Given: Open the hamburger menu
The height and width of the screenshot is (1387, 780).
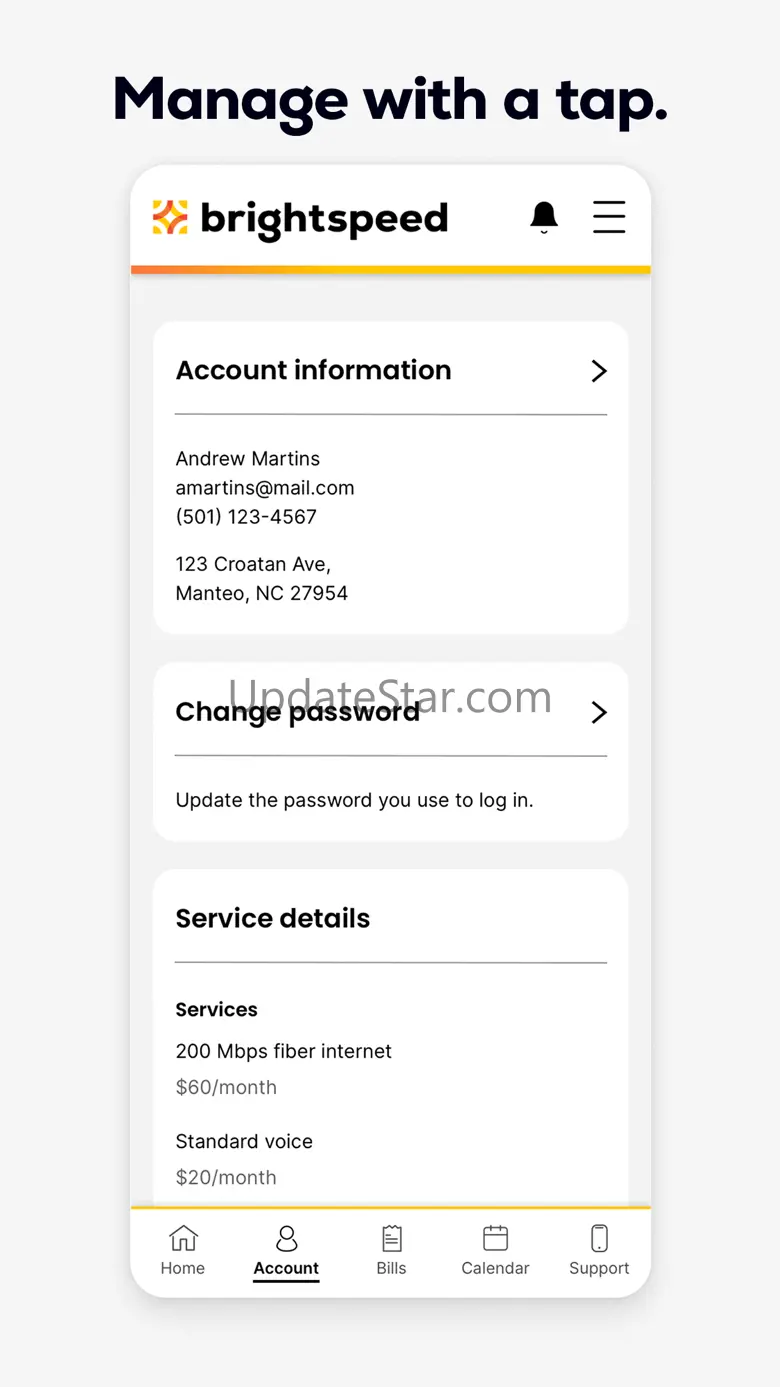Looking at the screenshot, I should coord(609,217).
